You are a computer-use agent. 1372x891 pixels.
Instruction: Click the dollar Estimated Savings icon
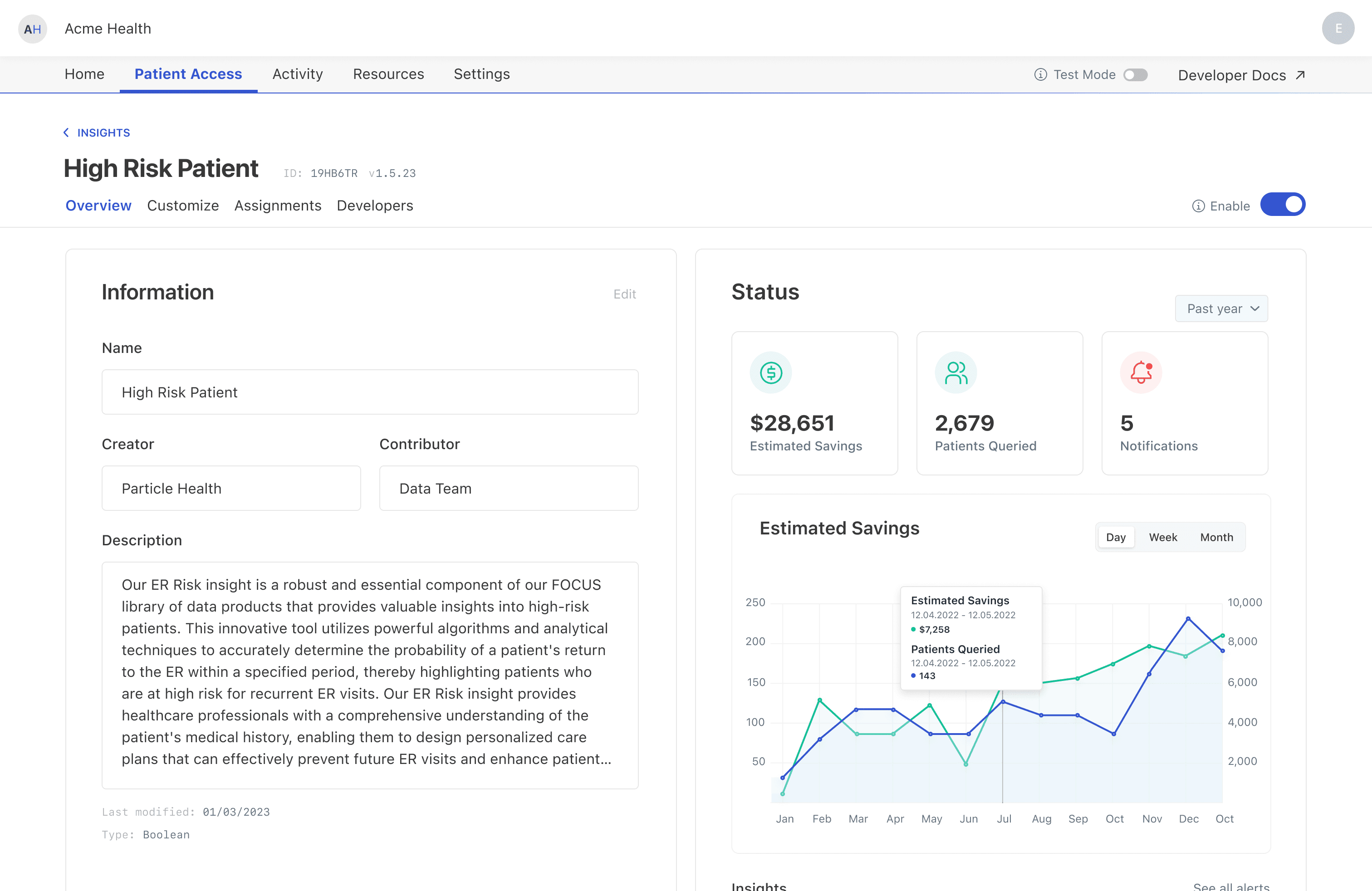[x=771, y=373]
